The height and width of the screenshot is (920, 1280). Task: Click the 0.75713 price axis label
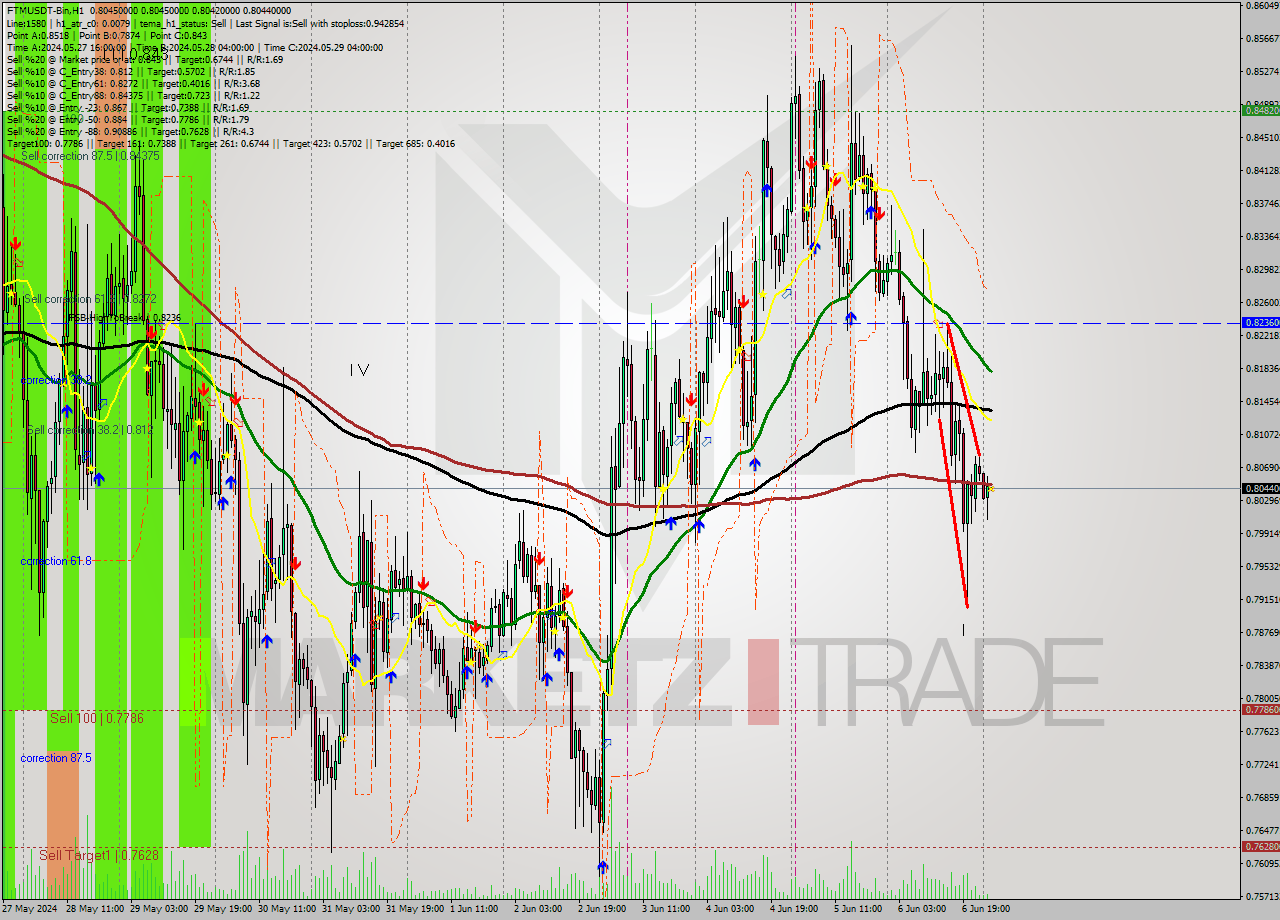tap(1262, 896)
